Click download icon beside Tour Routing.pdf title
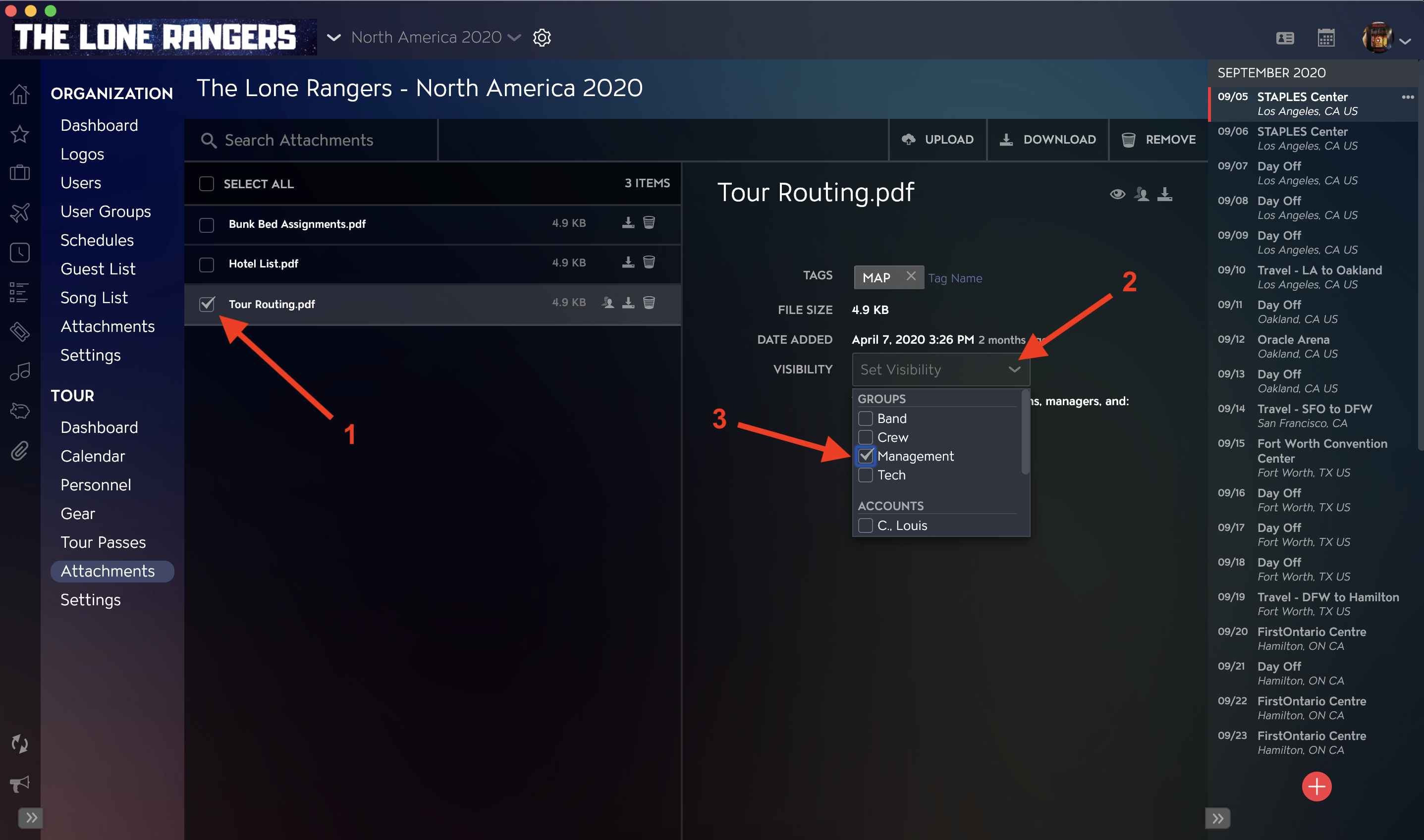Image resolution: width=1424 pixels, height=840 pixels. (1165, 194)
